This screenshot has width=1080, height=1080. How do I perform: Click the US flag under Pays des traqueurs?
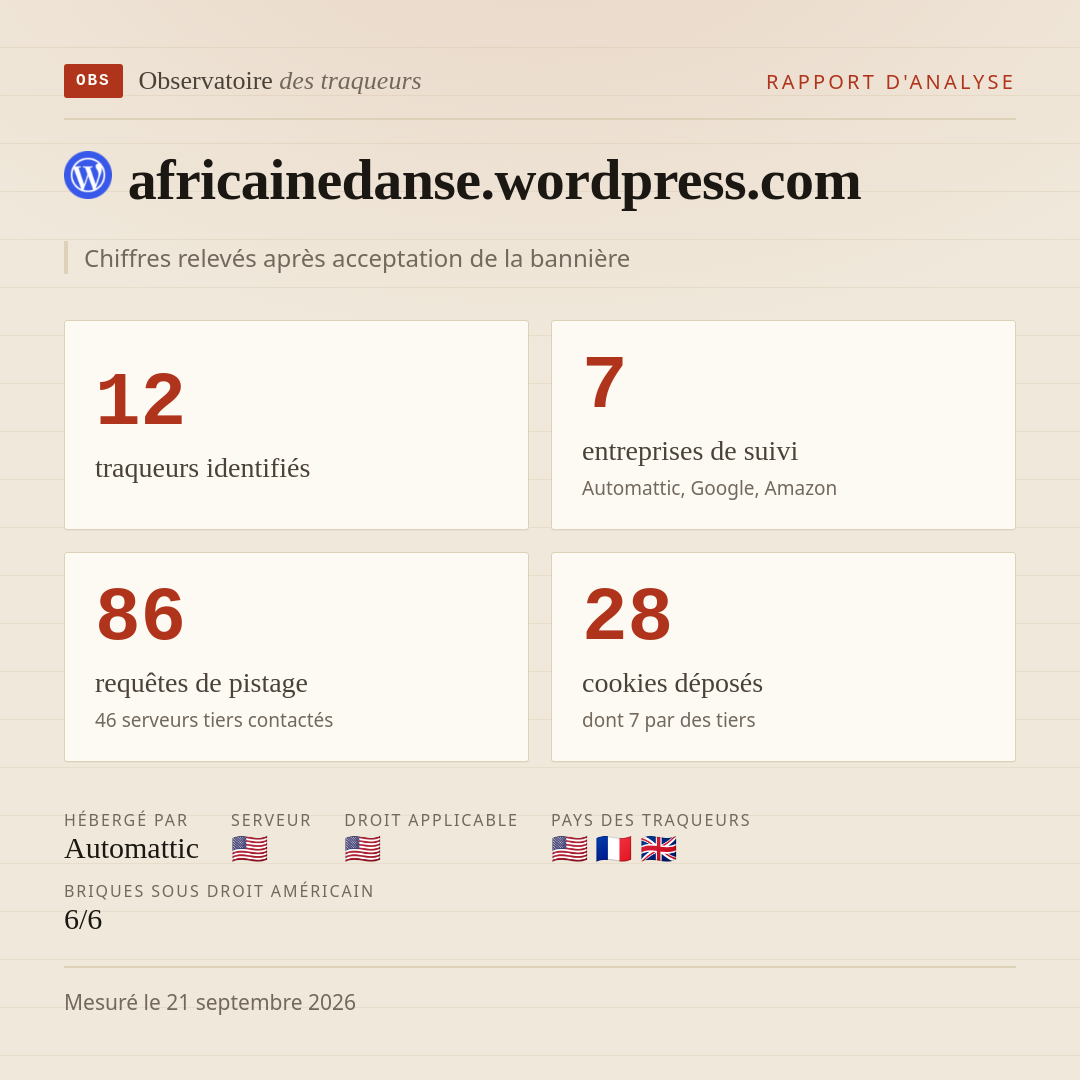[570, 849]
